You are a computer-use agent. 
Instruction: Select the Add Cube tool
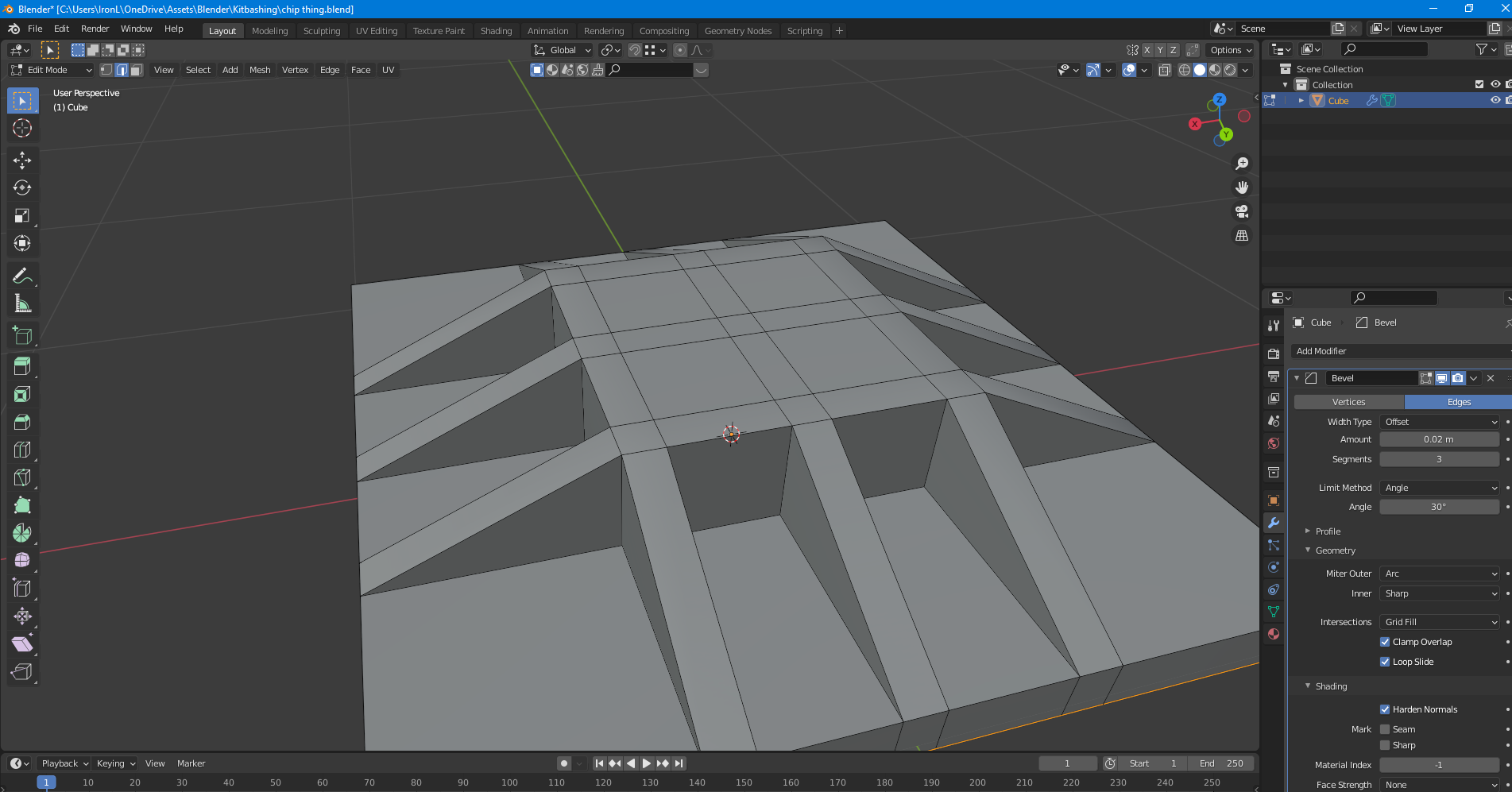(22, 335)
